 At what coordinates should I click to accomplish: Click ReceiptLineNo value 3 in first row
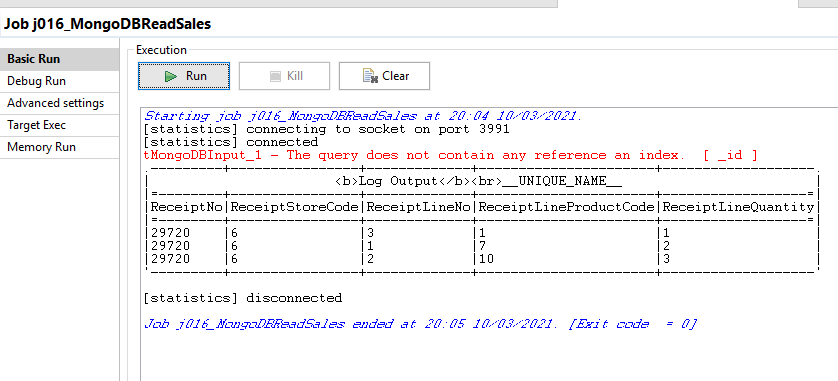pos(370,233)
